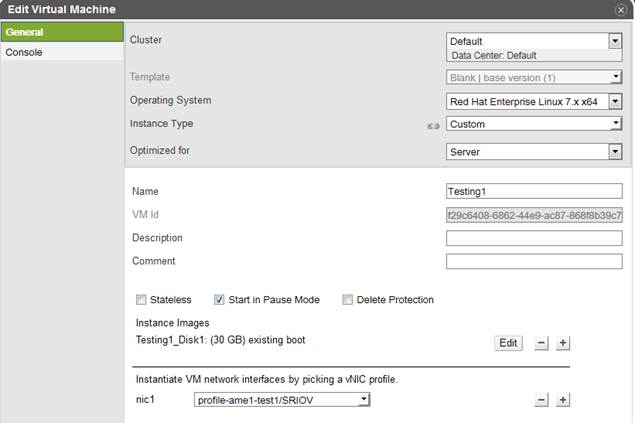Click the chain link icon beside Instance Type

click(x=433, y=125)
